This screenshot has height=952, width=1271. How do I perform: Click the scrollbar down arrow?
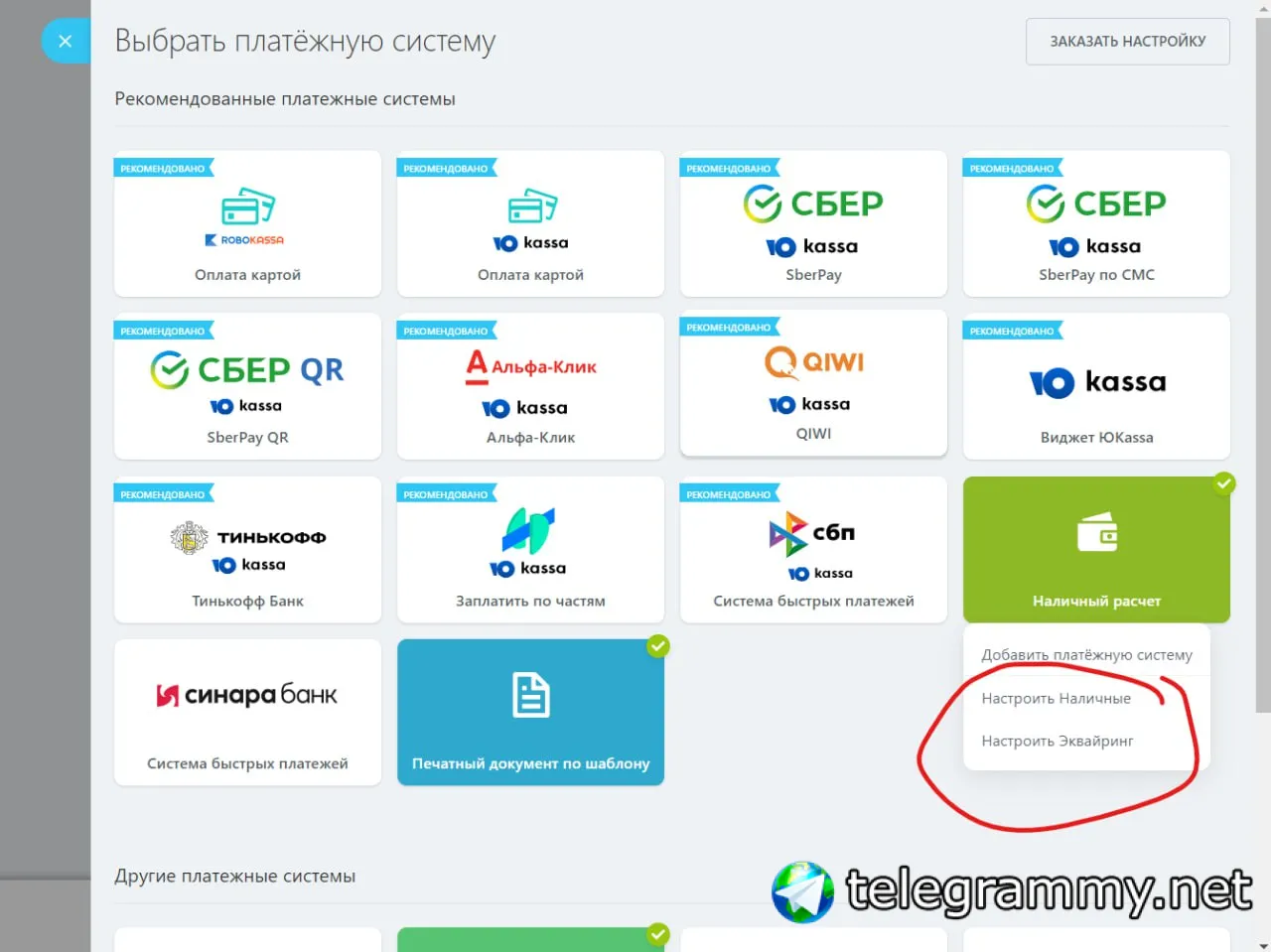tap(1263, 944)
